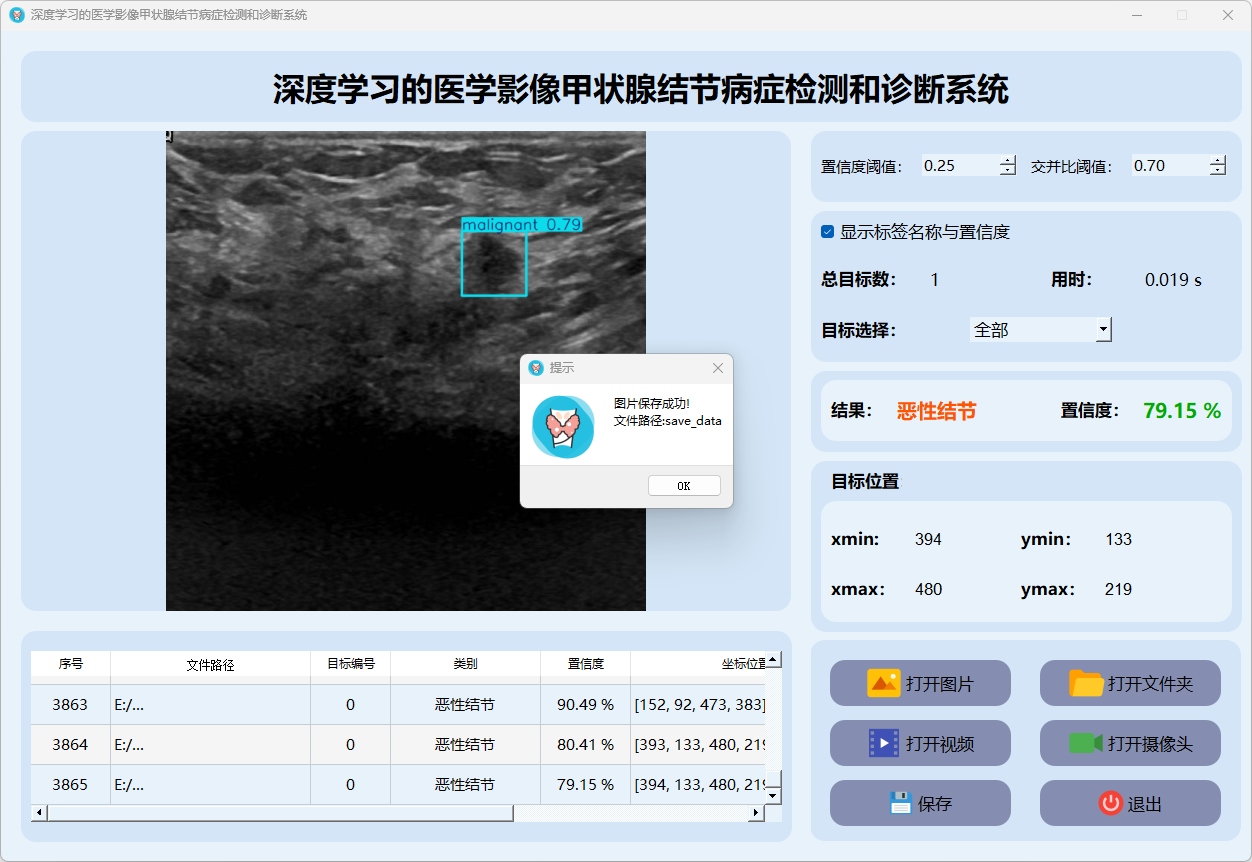Screen dimensions: 1252x862
Task: Click the 退出 button
Action: pos(1130,803)
